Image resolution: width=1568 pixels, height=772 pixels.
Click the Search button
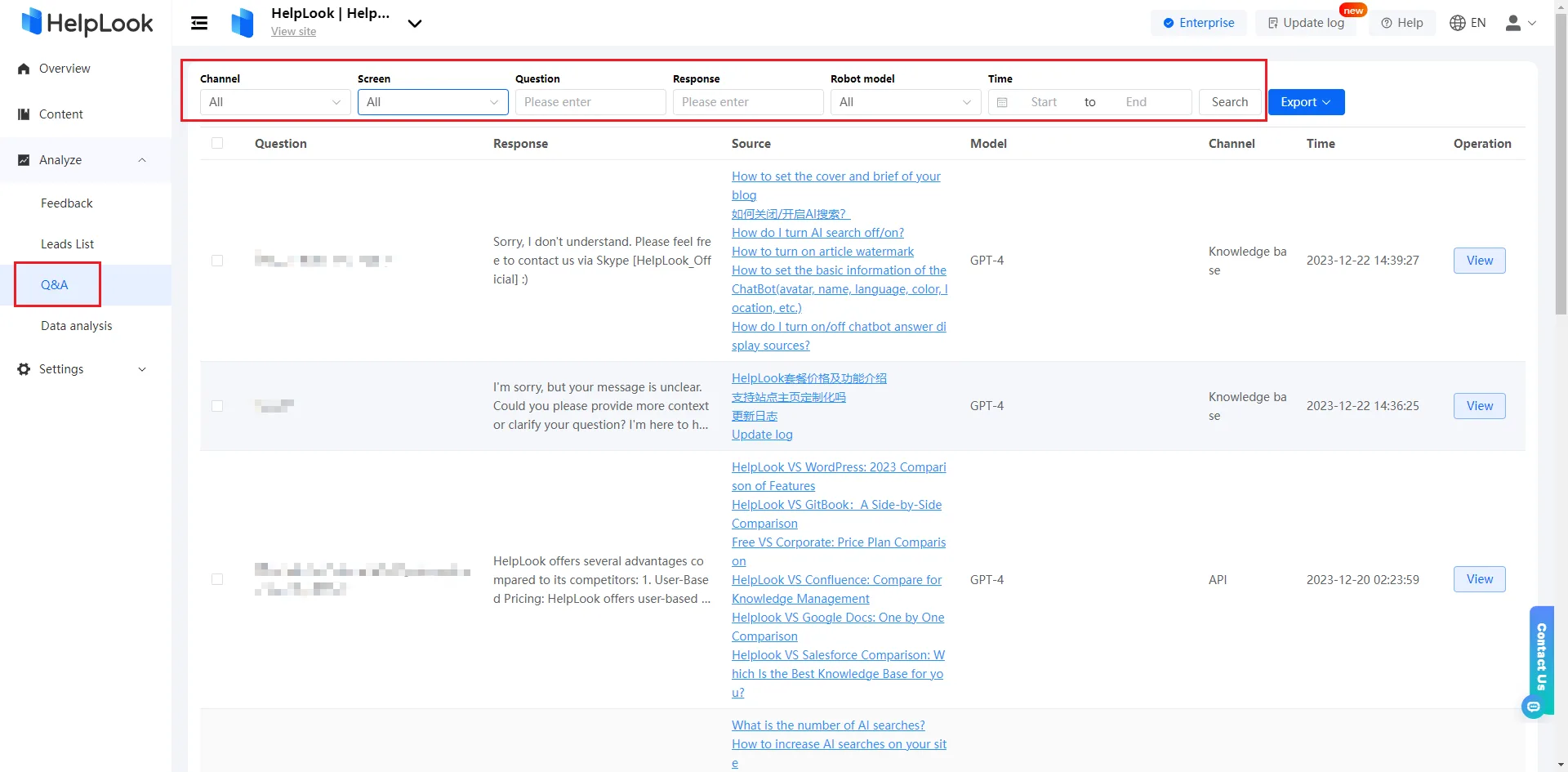(x=1230, y=102)
